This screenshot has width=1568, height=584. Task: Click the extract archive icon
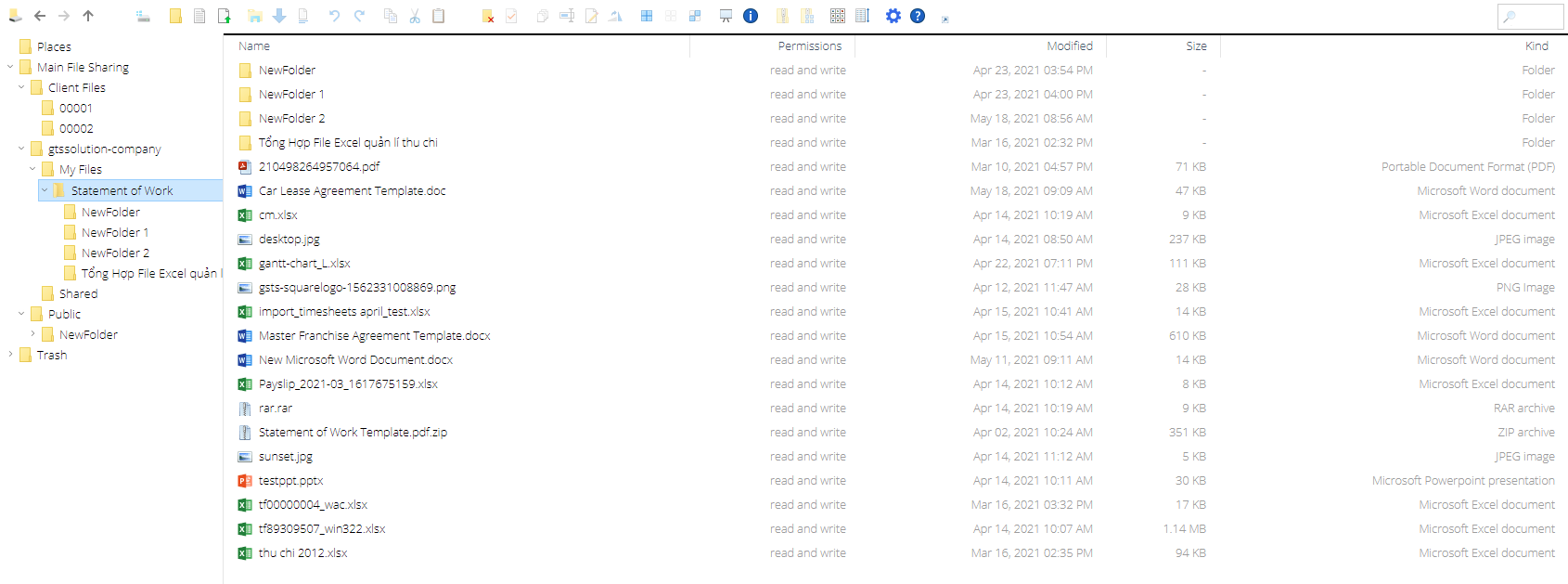782,16
